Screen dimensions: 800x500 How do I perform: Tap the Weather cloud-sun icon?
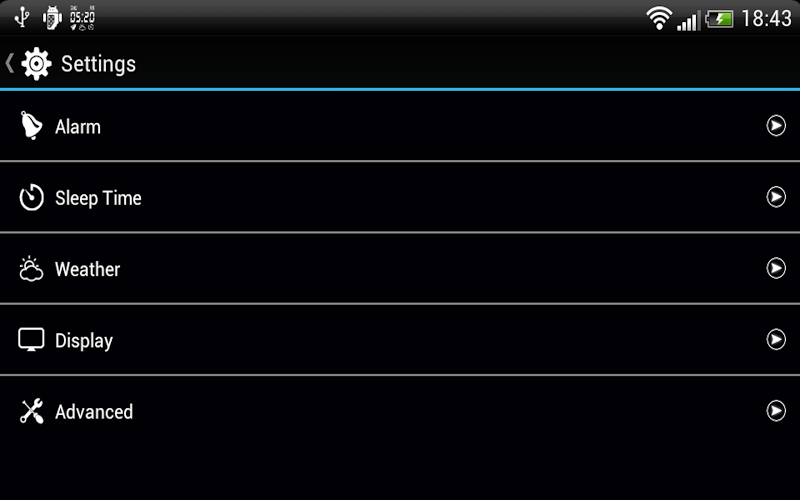[31, 268]
